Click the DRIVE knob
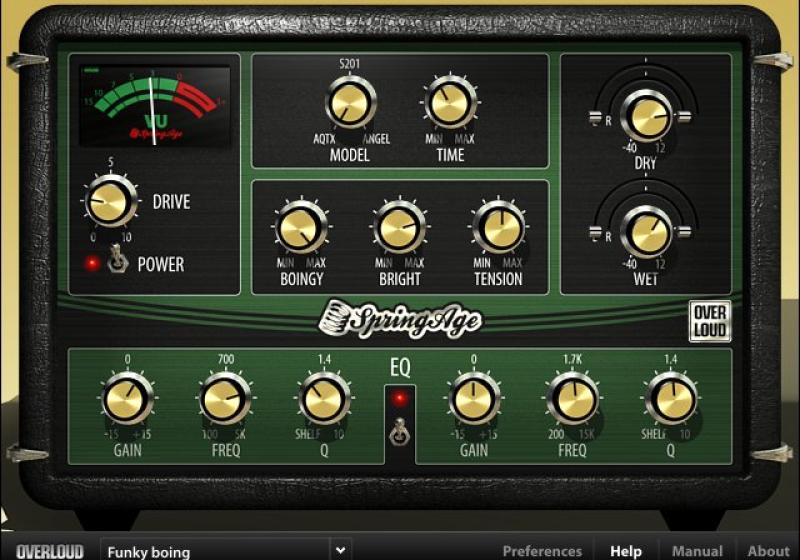Viewport: 800px width, 560px height. tap(110, 202)
